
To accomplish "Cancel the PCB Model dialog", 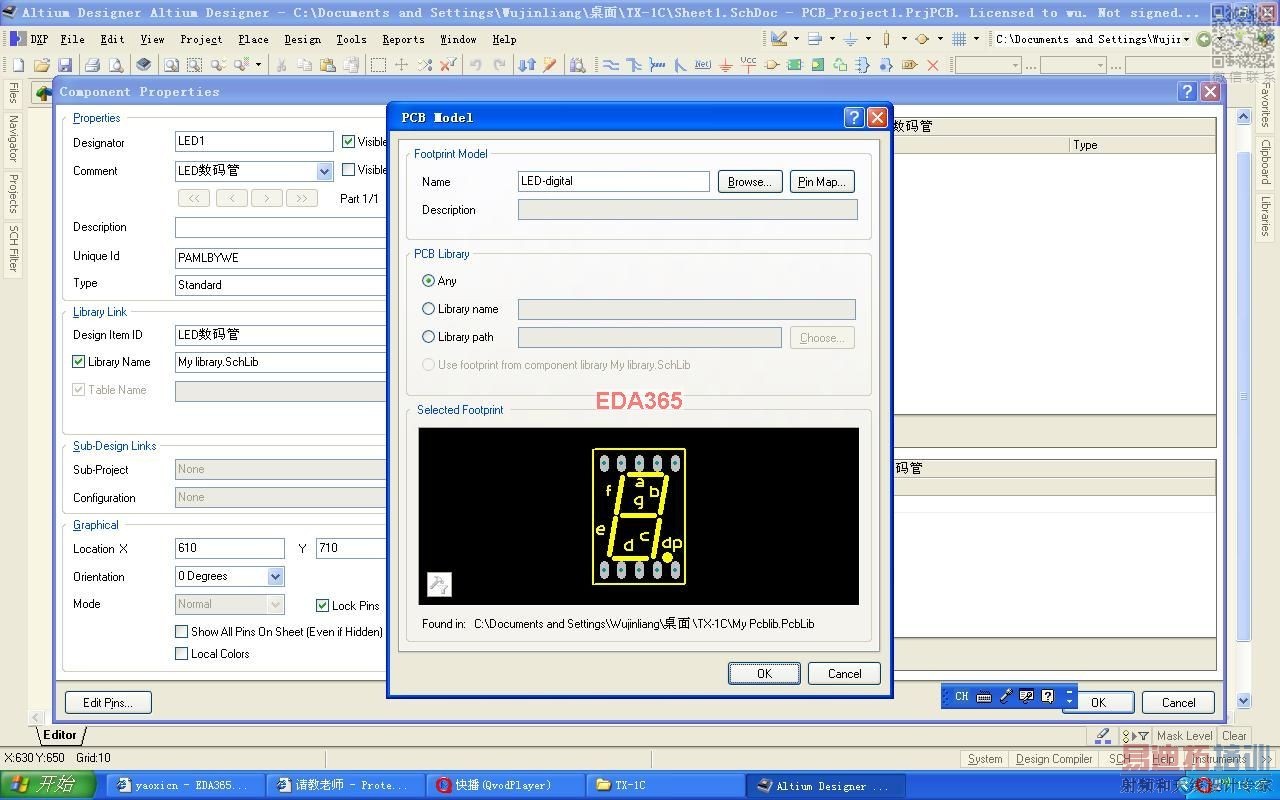I will point(844,674).
